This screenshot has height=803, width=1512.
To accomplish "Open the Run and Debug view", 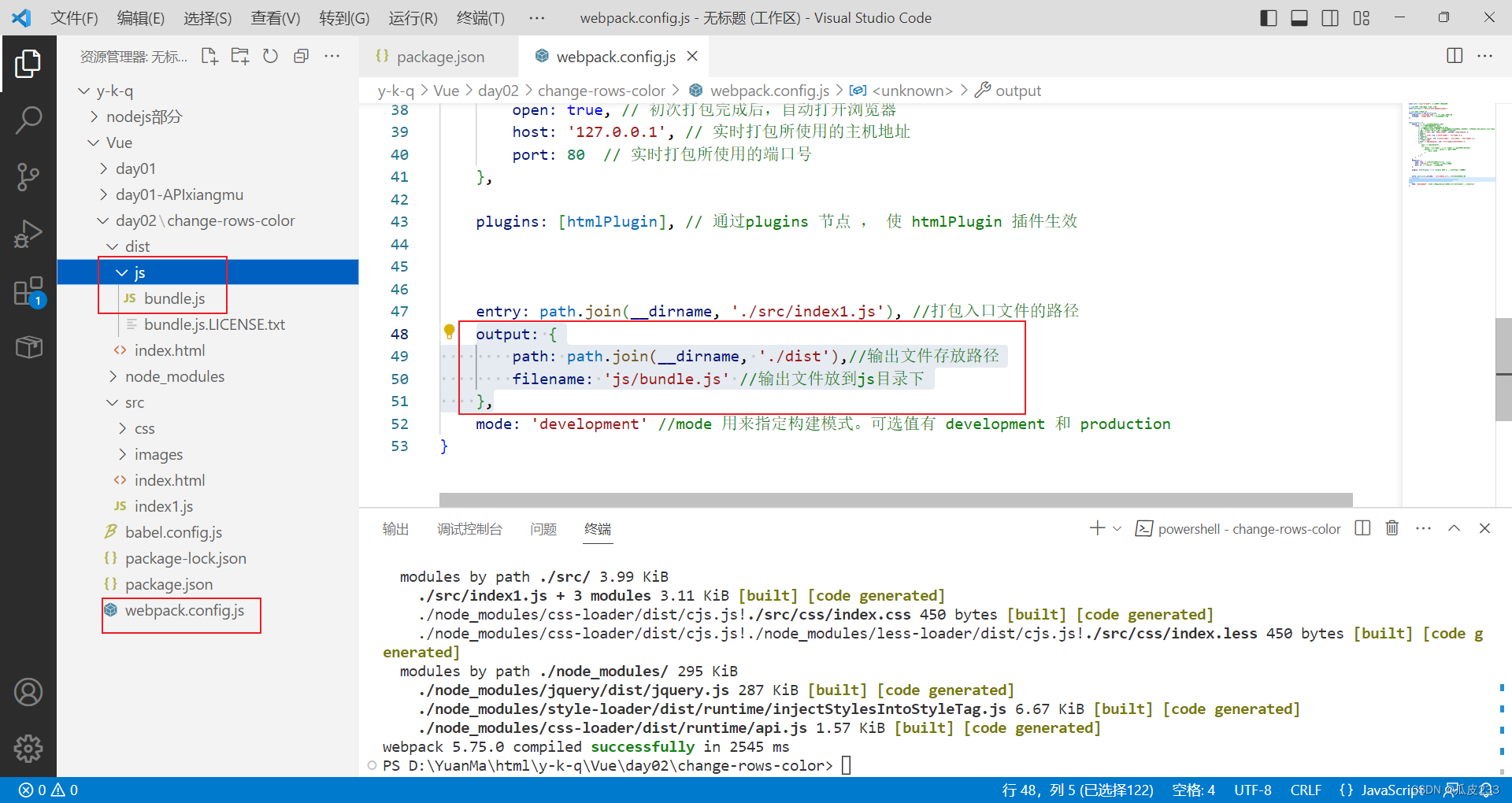I will pos(28,234).
